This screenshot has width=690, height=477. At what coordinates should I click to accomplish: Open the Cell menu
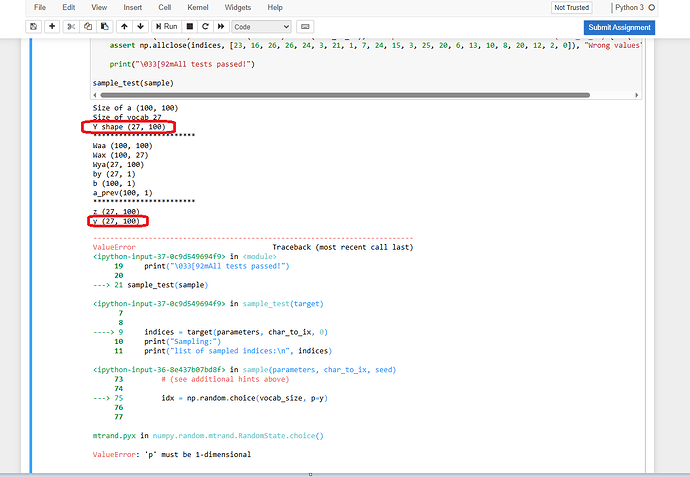tap(164, 7)
